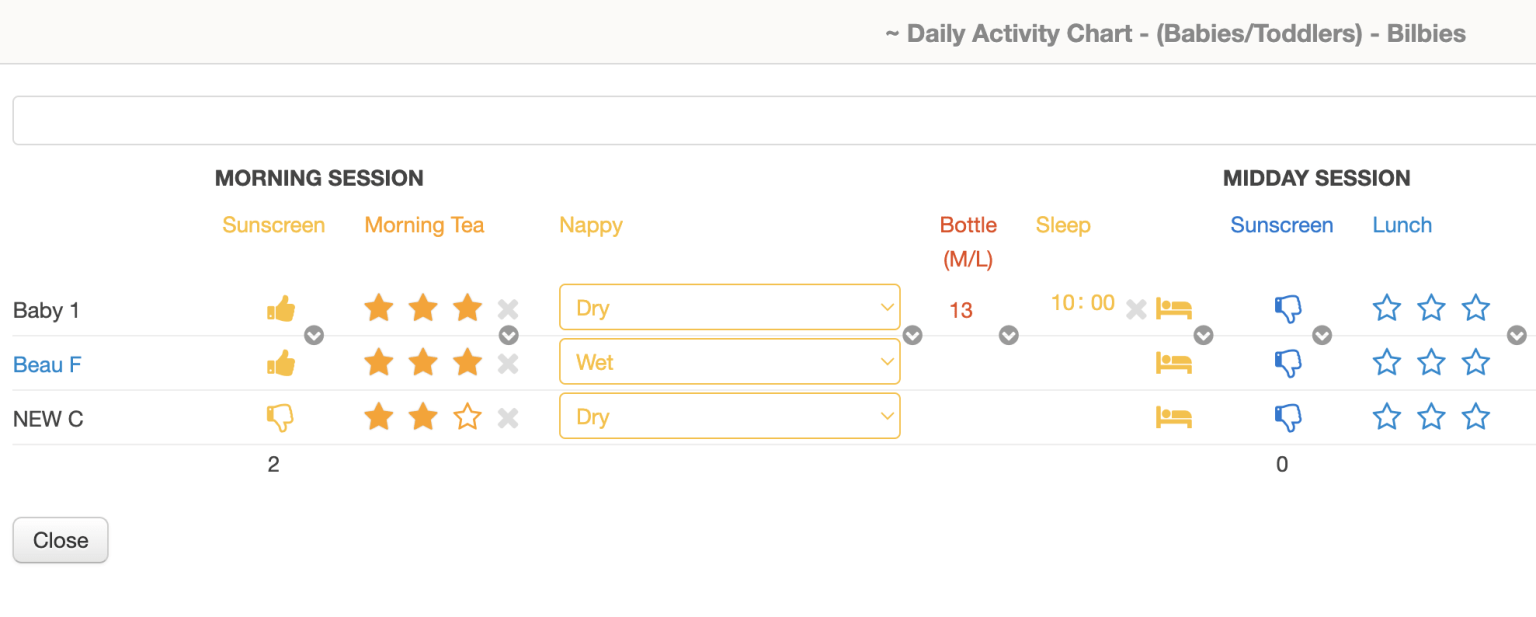This screenshot has height=617, width=1536.
Task: Click Beau F's bed sleep icon
Action: click(x=1174, y=363)
